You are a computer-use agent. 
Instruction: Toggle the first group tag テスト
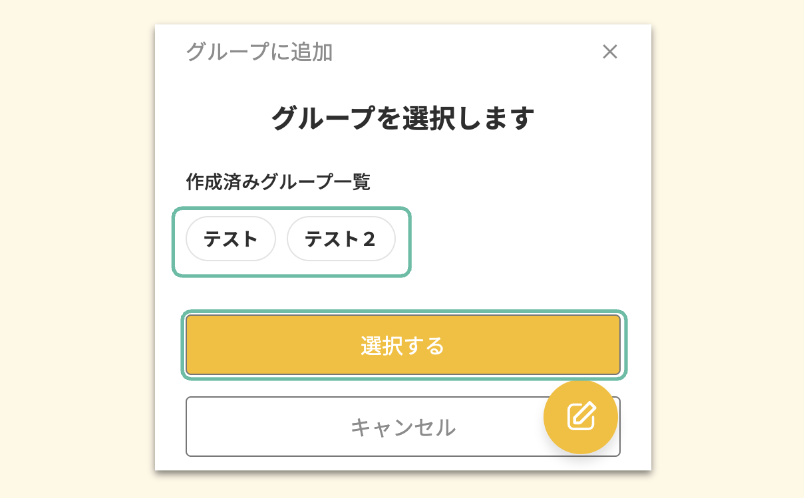231,239
